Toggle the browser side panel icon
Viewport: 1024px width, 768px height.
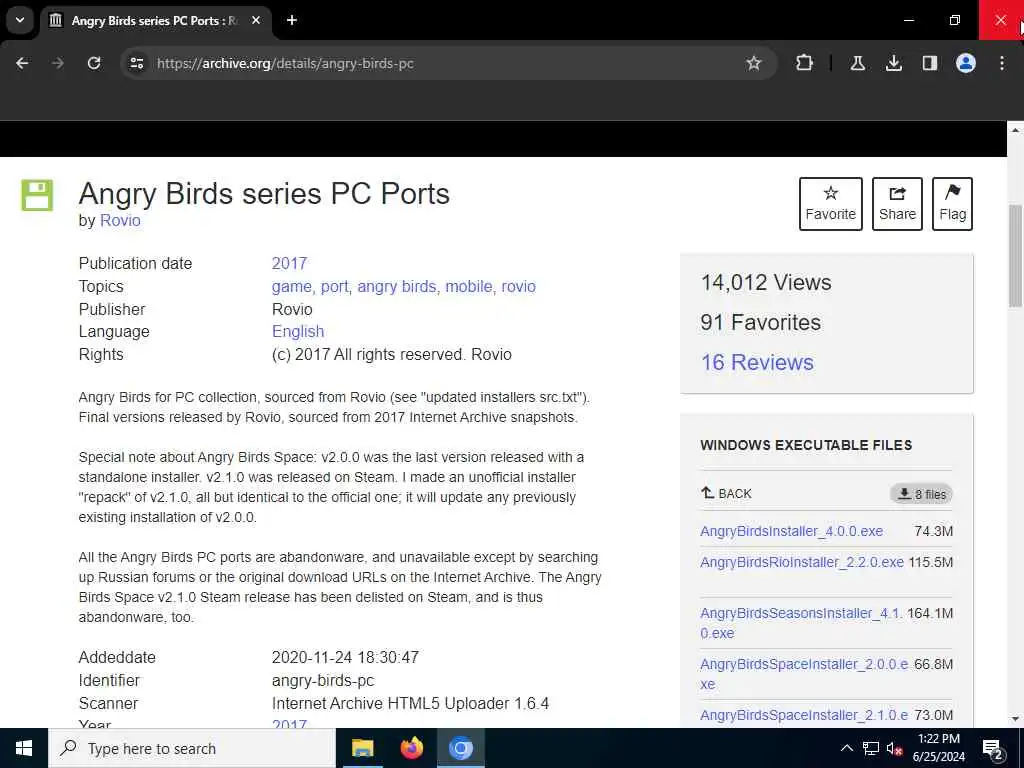[x=929, y=63]
